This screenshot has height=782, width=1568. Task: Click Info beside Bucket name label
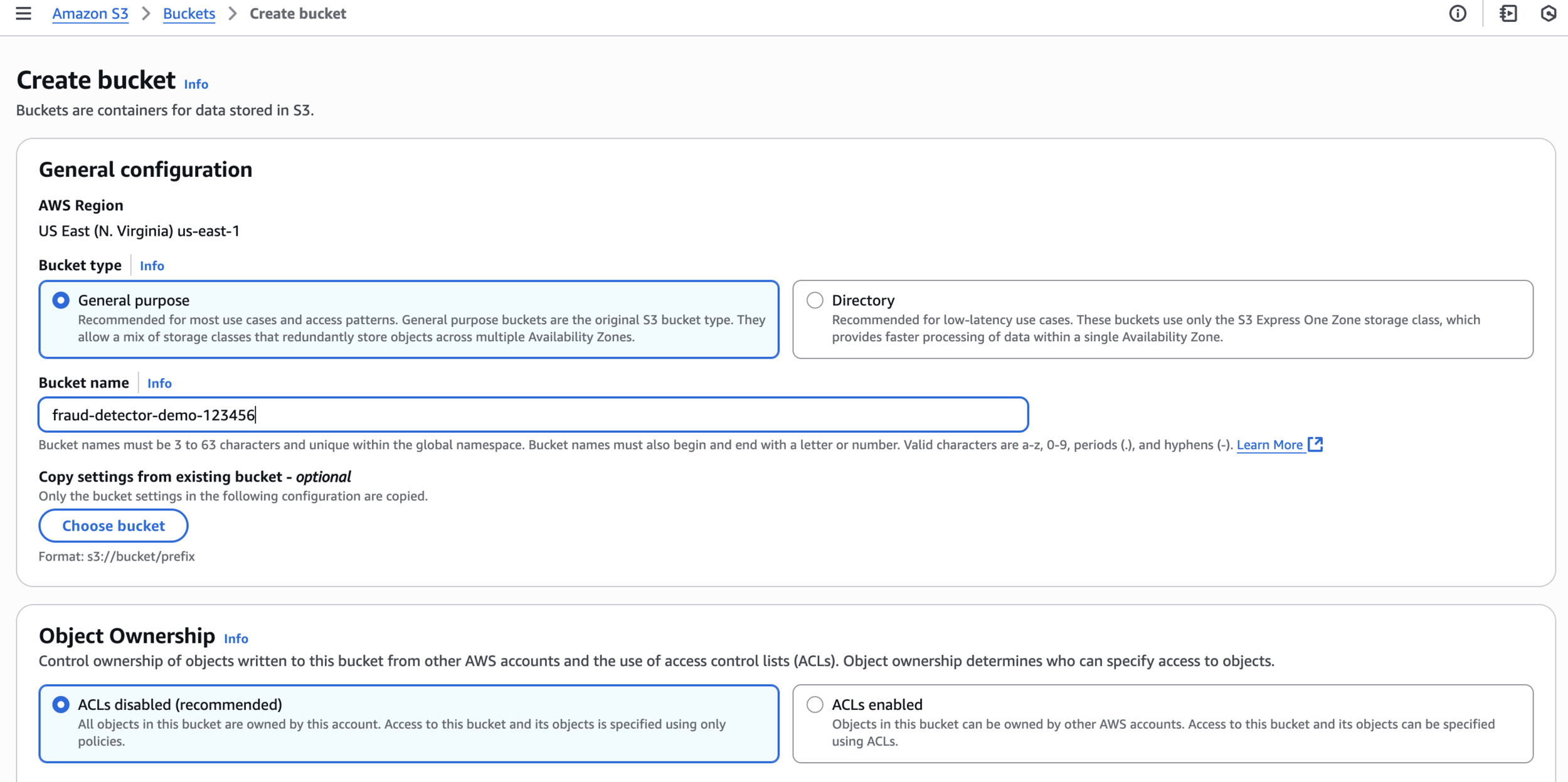click(159, 383)
